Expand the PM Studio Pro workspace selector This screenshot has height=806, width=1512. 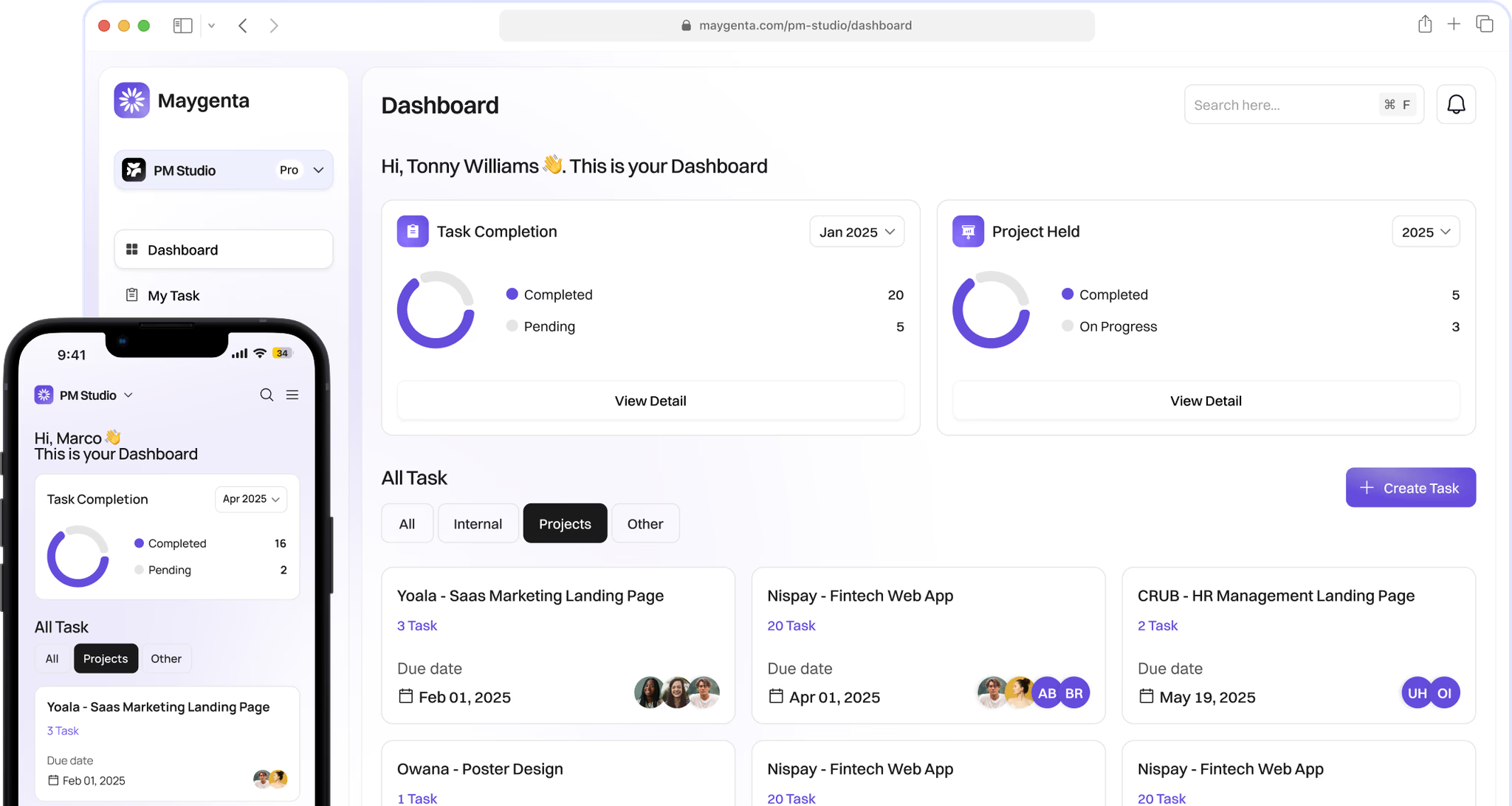point(224,170)
